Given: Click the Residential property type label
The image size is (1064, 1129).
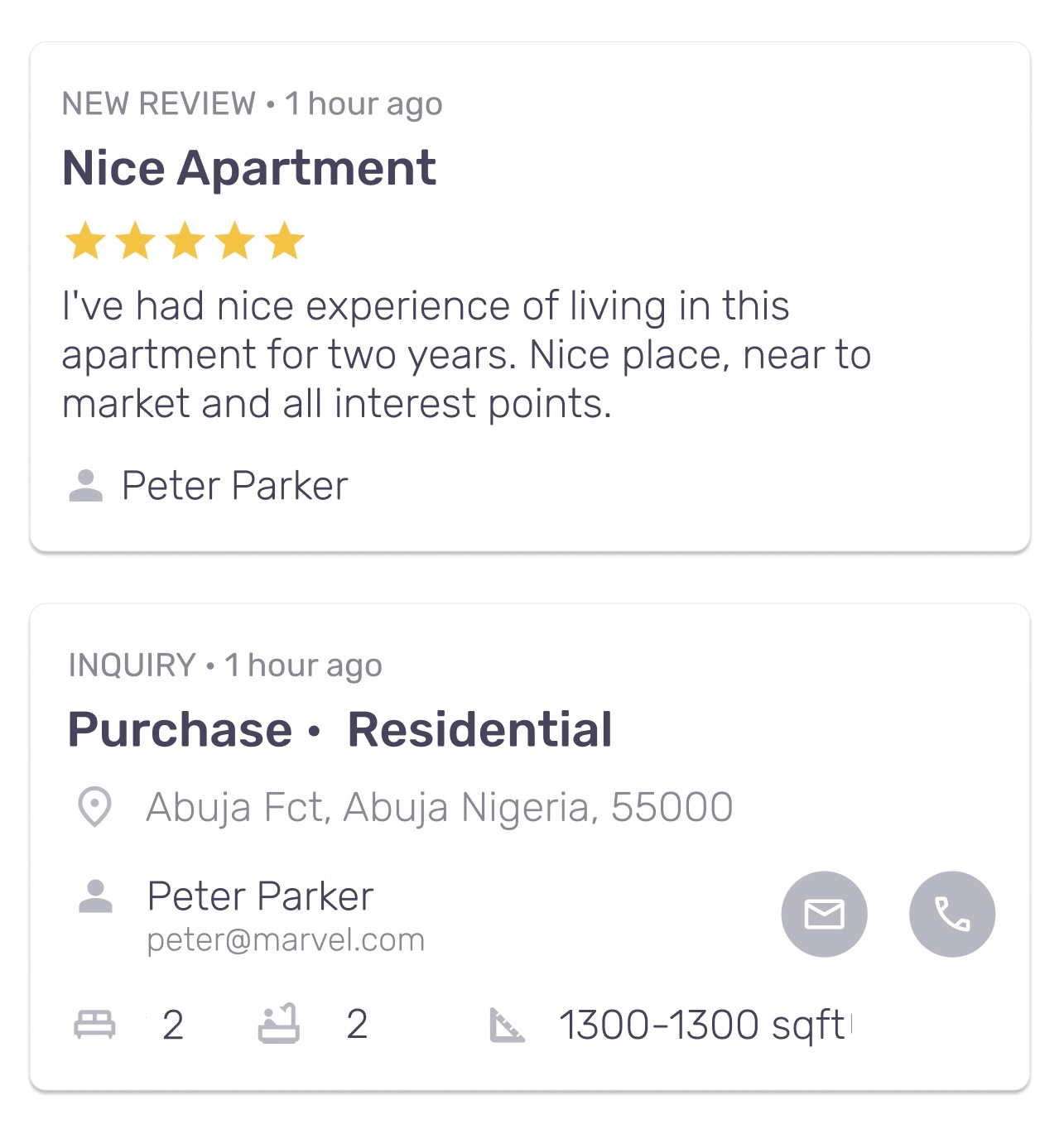Looking at the screenshot, I should (479, 729).
